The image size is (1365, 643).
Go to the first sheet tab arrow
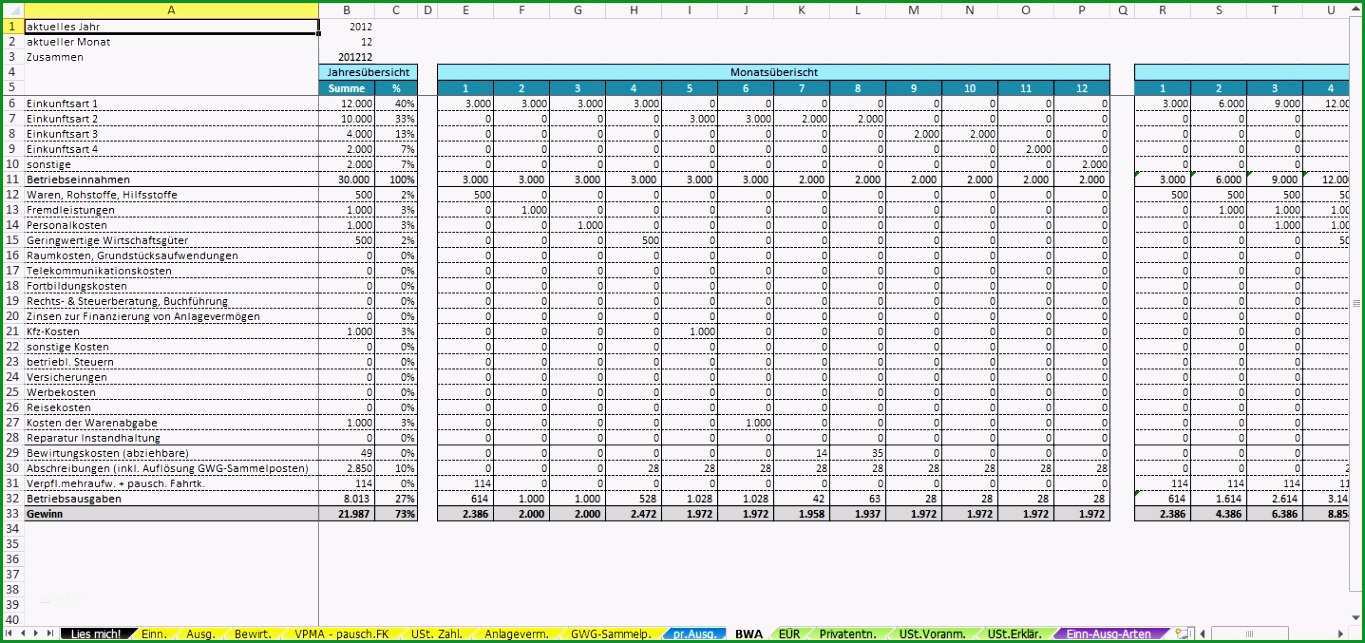(x=9, y=634)
